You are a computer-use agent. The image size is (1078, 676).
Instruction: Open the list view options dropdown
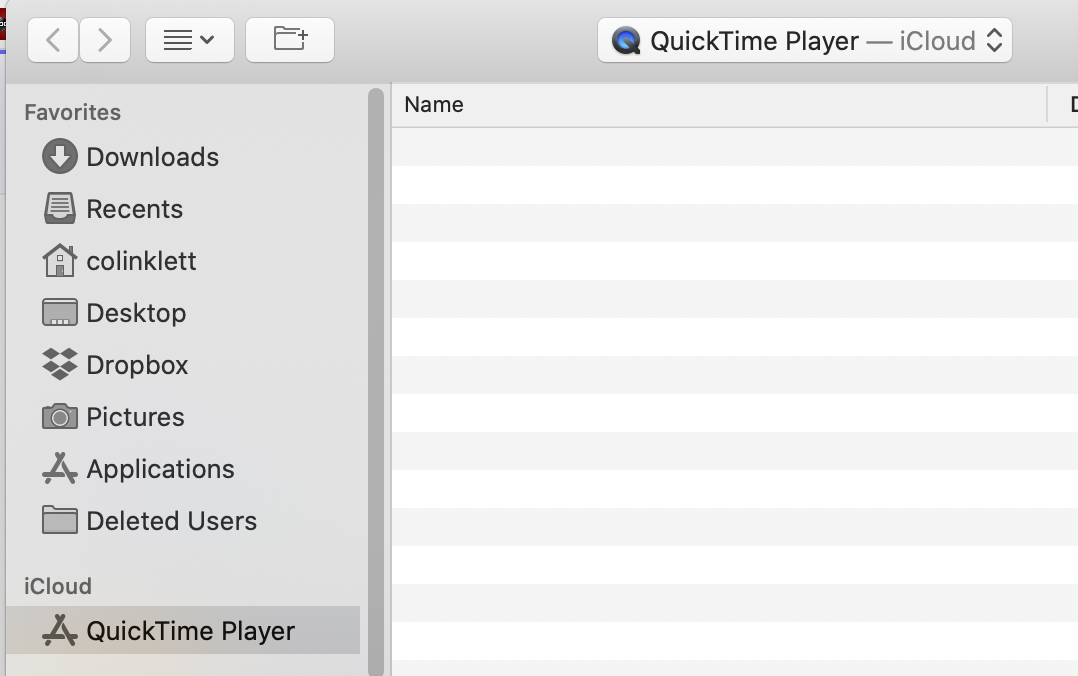click(190, 41)
